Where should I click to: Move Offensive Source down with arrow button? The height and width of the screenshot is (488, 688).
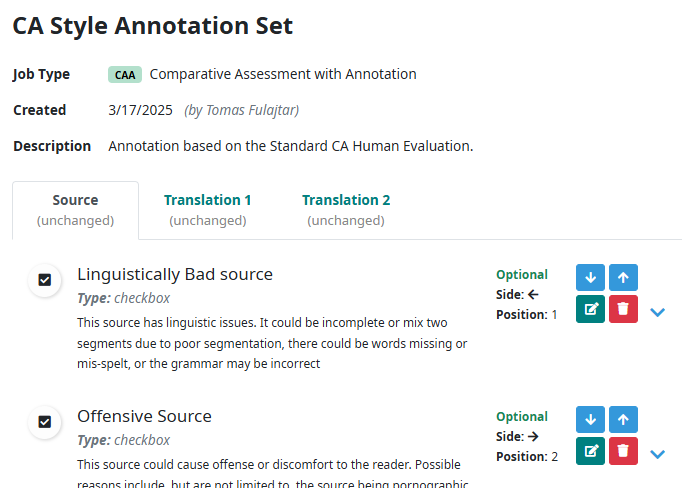[590, 420]
